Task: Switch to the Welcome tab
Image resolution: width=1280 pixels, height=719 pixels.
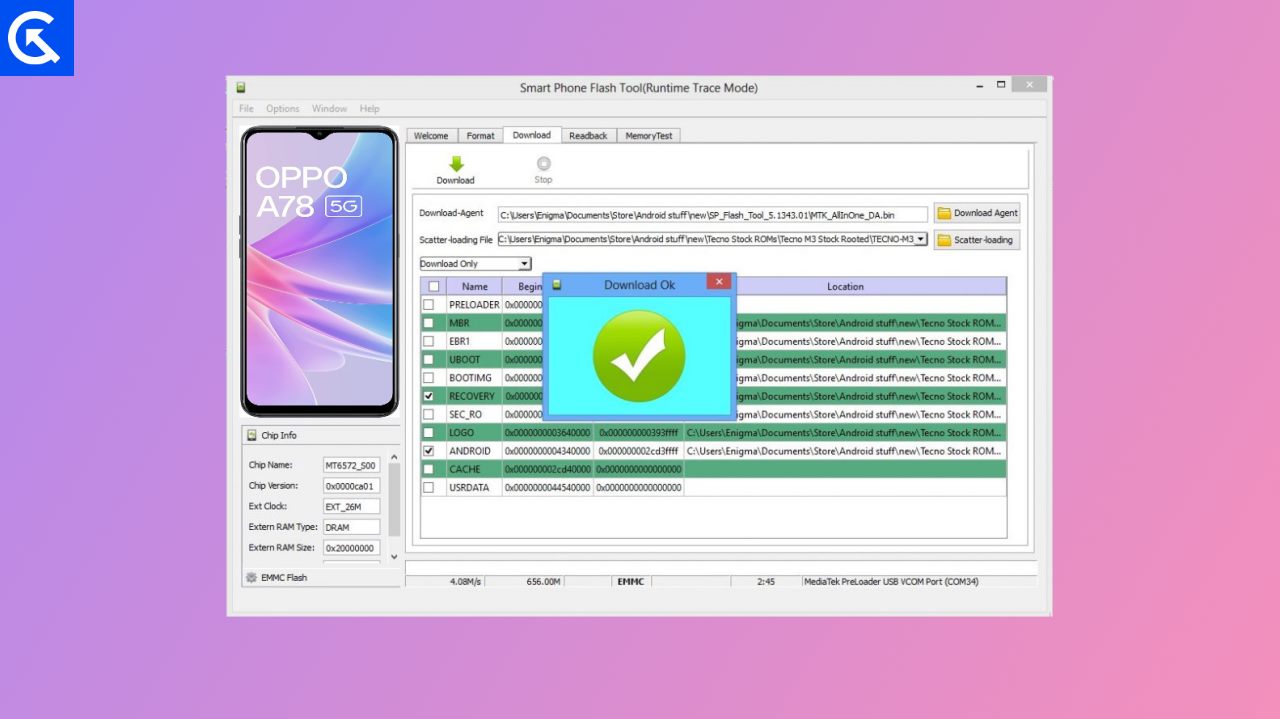Action: pyautogui.click(x=432, y=136)
